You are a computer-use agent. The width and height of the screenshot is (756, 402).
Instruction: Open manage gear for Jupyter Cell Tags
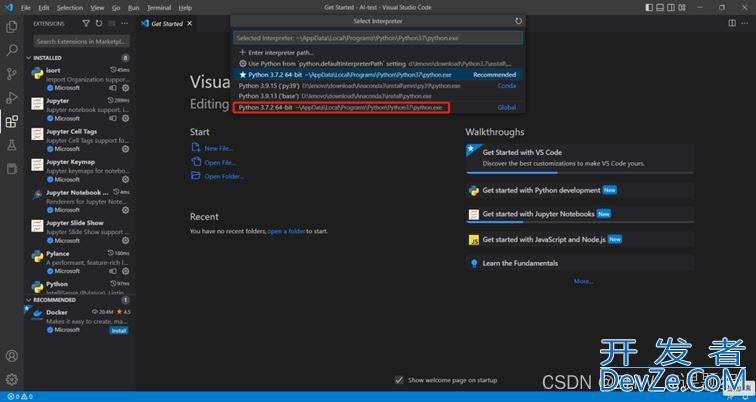(x=125, y=149)
